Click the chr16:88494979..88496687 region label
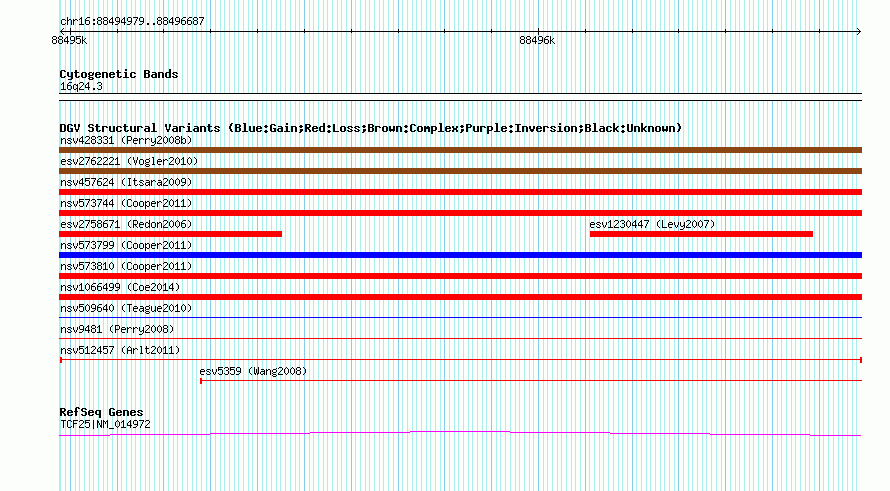The image size is (890, 491). 132,21
